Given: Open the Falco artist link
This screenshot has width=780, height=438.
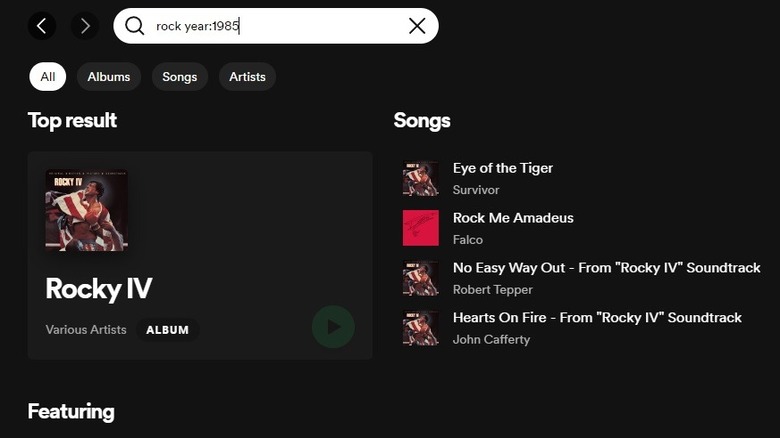Looking at the screenshot, I should (468, 240).
